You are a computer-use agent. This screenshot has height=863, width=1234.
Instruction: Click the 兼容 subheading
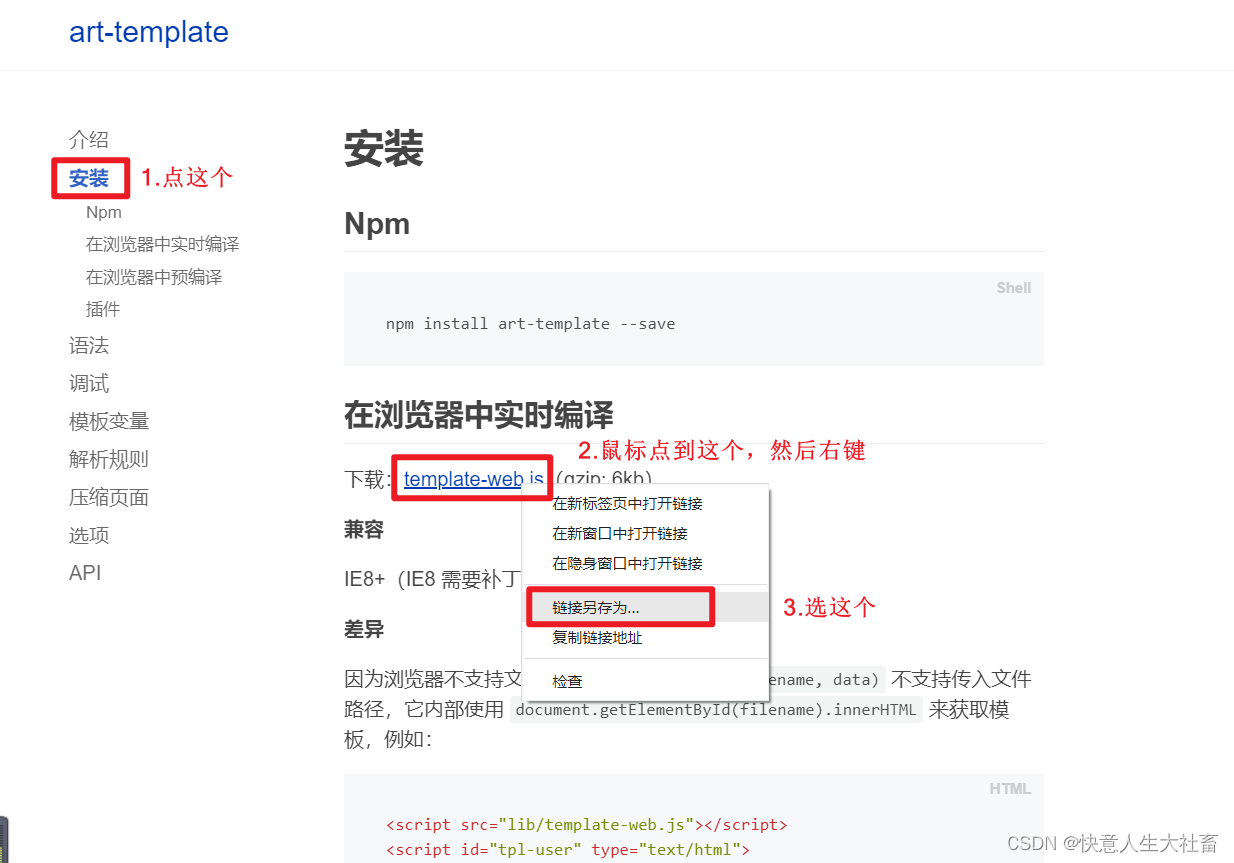(x=364, y=530)
